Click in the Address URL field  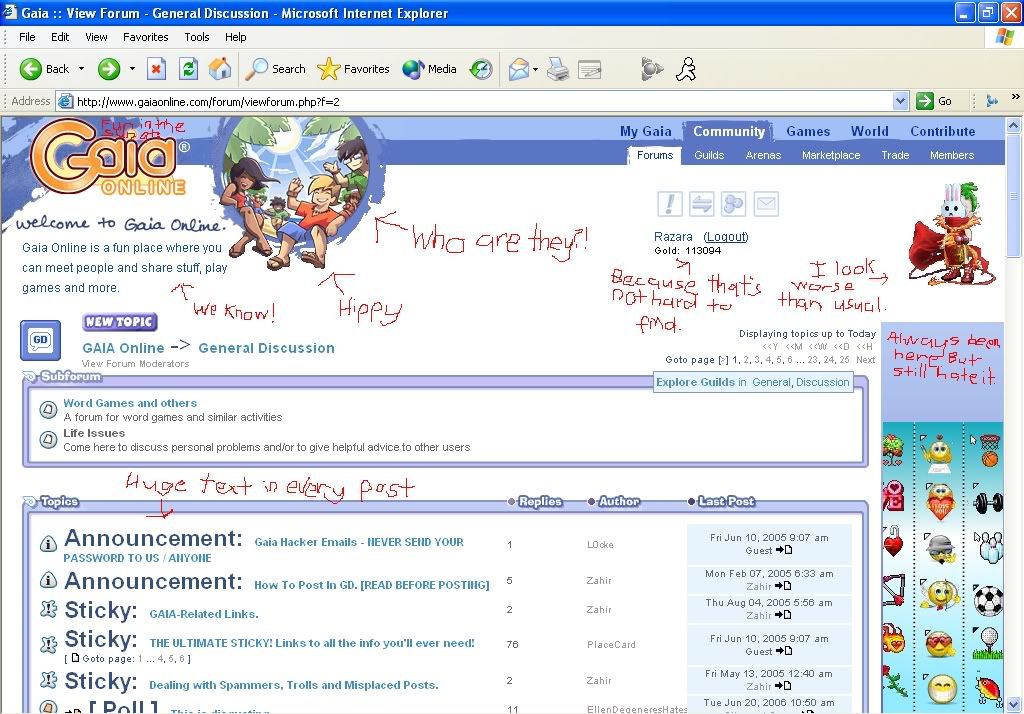coord(483,101)
